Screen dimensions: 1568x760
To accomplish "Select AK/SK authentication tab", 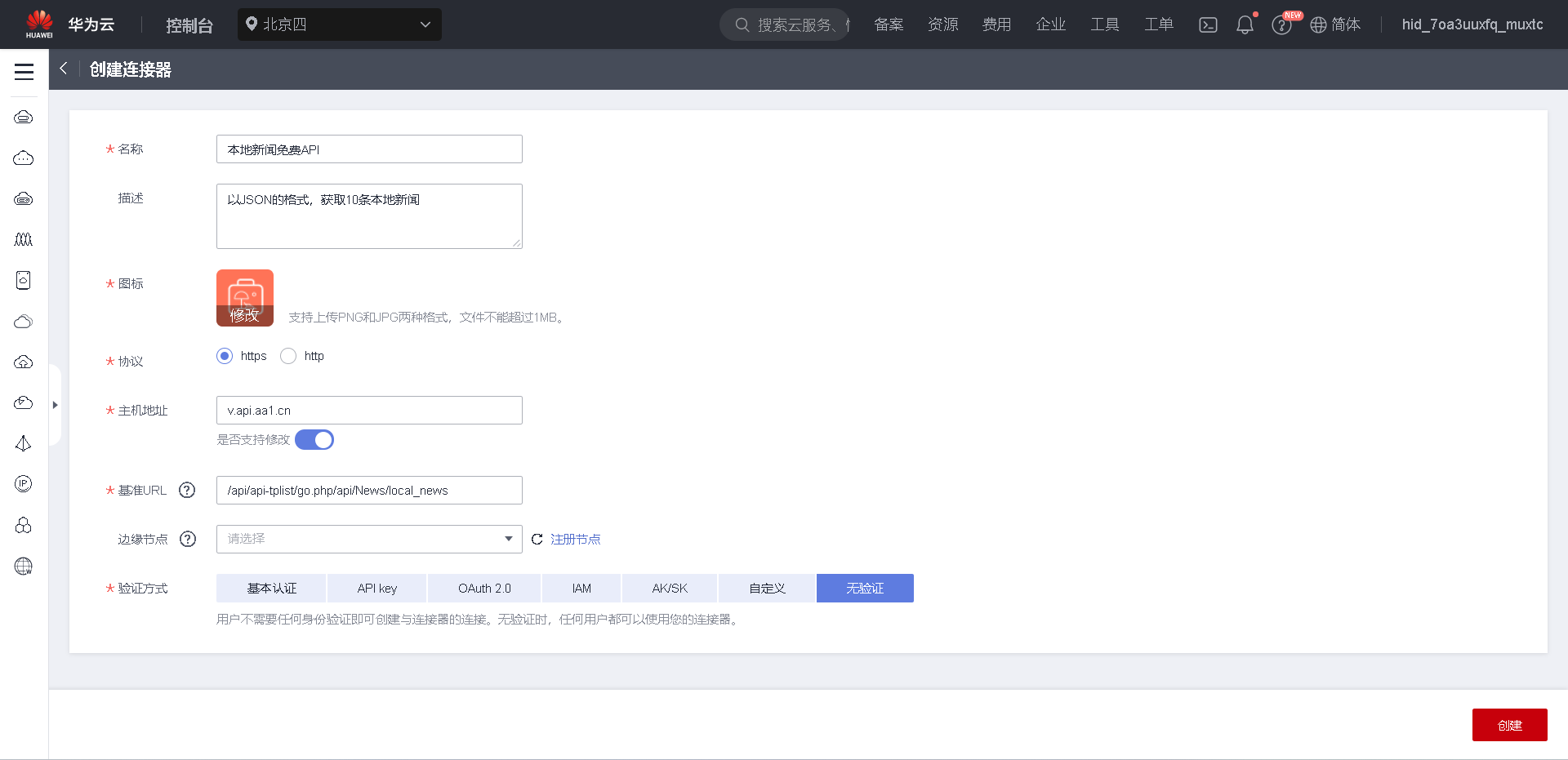I will coord(670,588).
